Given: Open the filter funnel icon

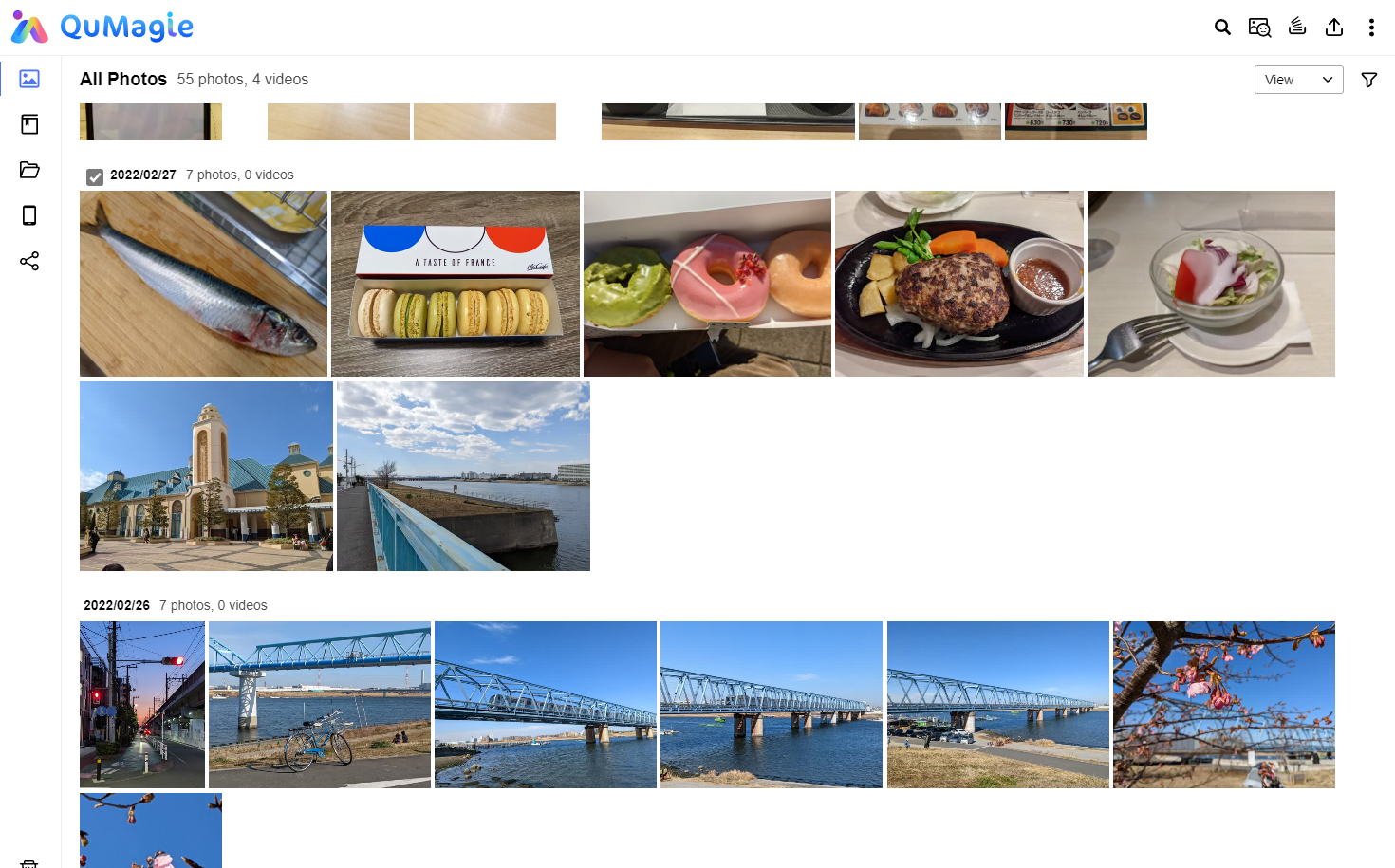Looking at the screenshot, I should click(x=1369, y=80).
